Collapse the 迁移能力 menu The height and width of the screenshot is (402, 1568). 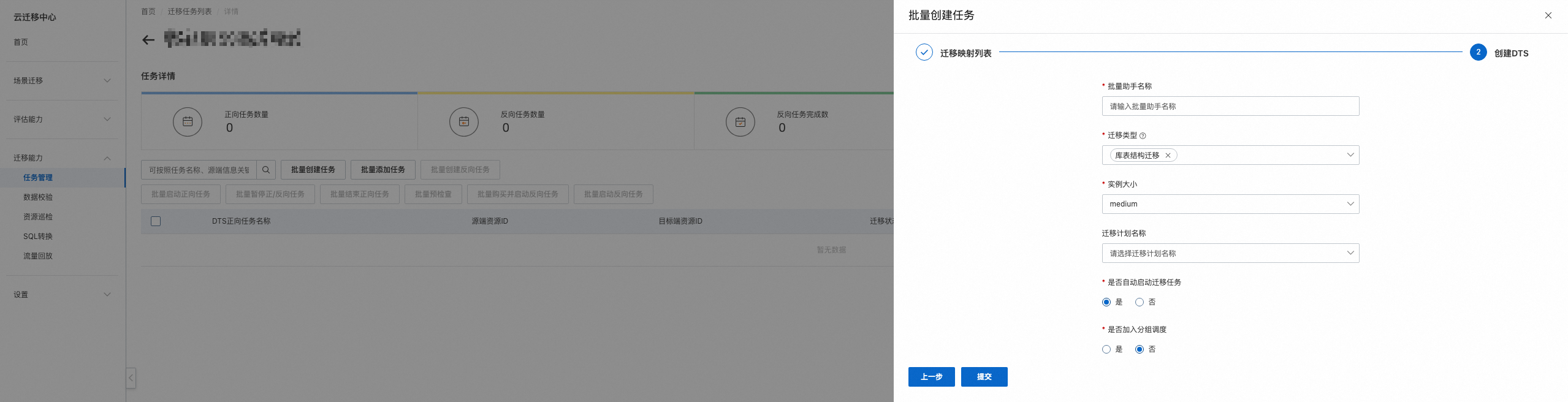(62, 158)
